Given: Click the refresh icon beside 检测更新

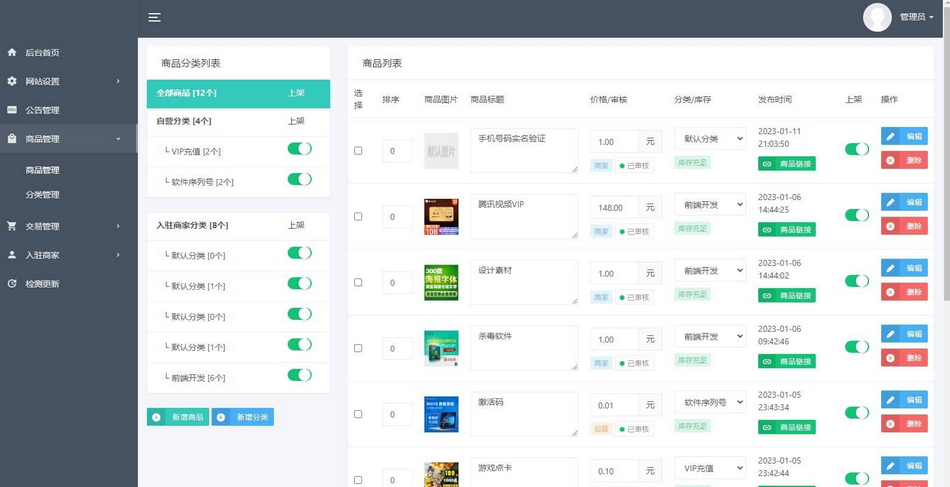Looking at the screenshot, I should tap(12, 283).
